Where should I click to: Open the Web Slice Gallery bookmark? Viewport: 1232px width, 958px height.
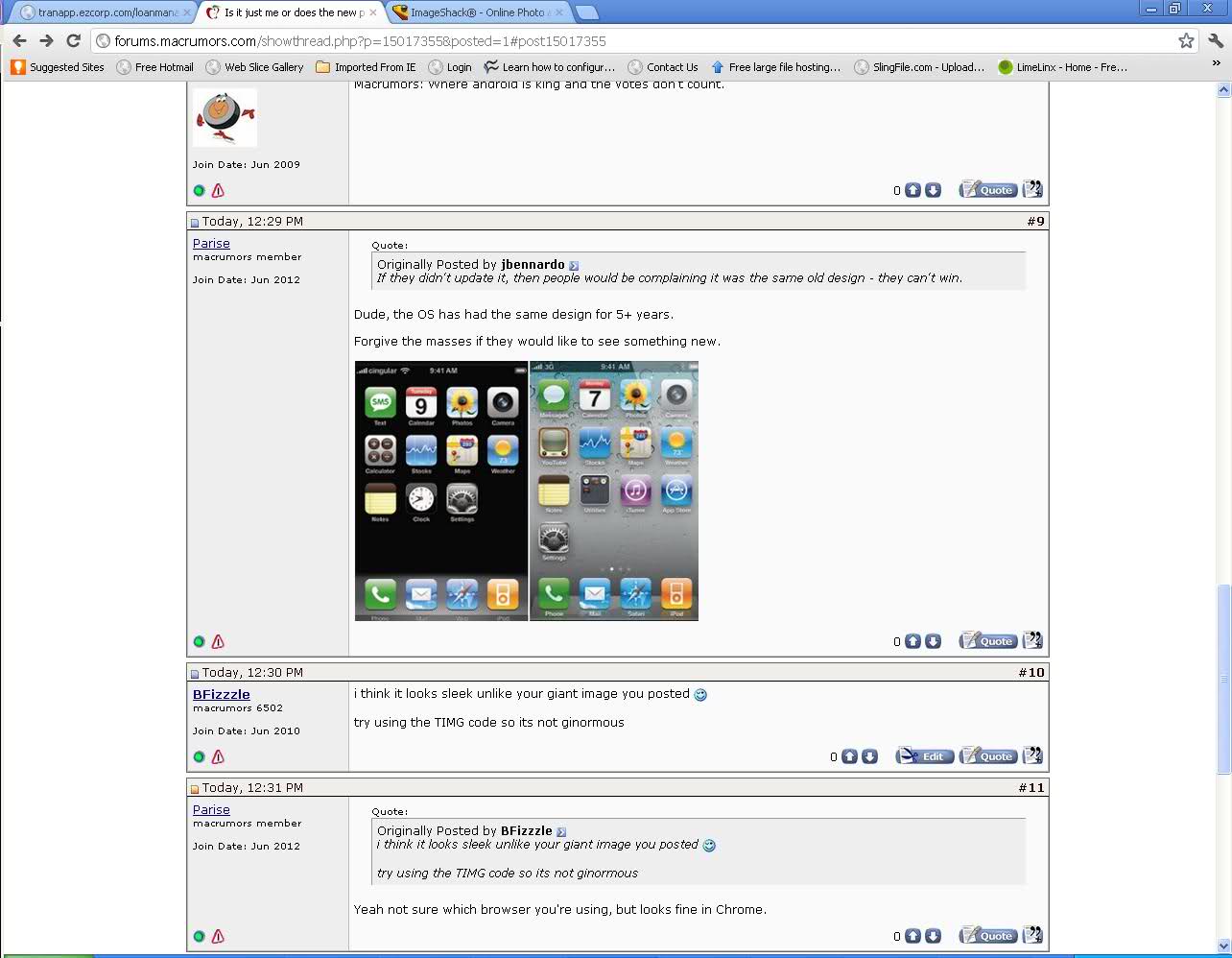(255, 67)
